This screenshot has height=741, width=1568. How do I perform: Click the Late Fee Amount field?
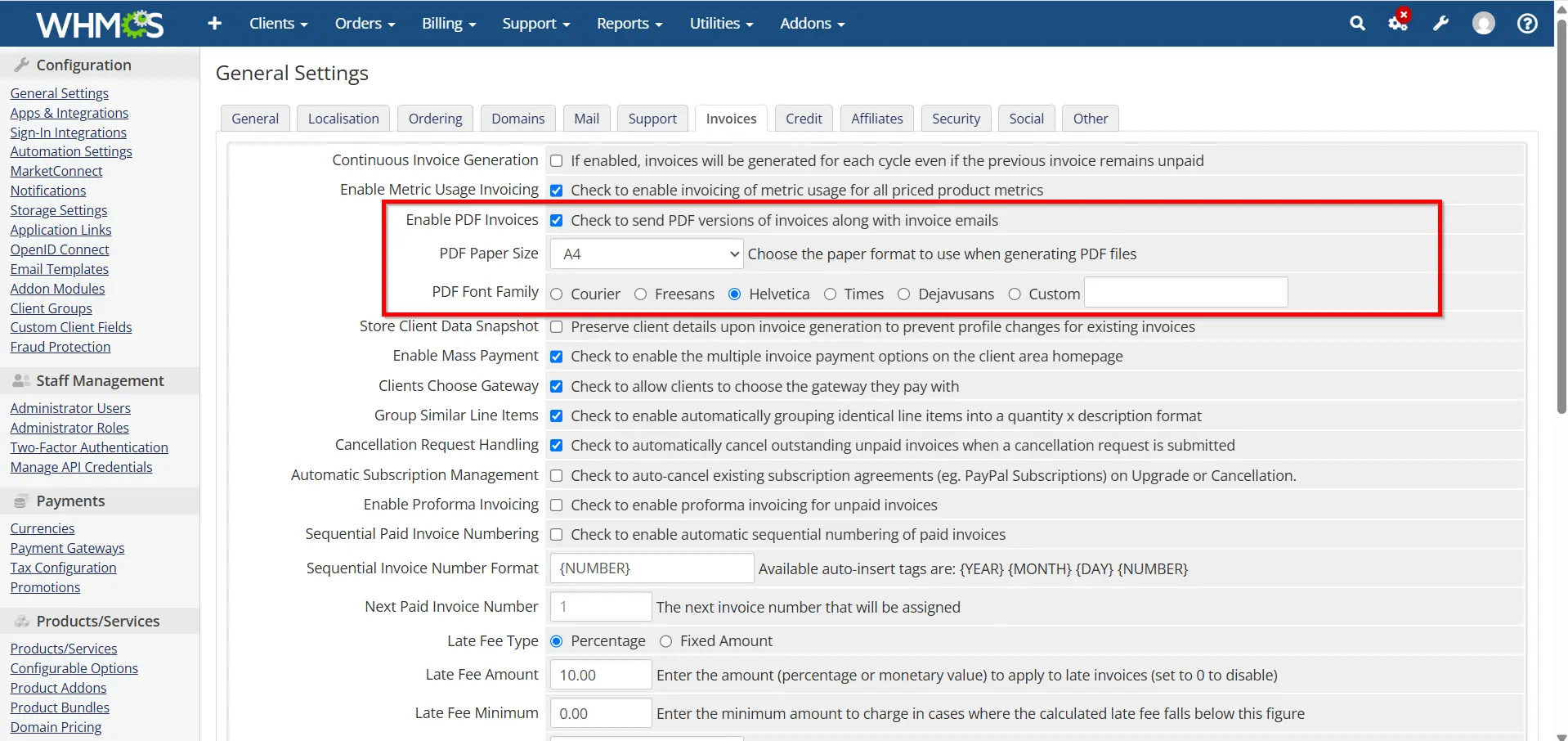tap(601, 675)
